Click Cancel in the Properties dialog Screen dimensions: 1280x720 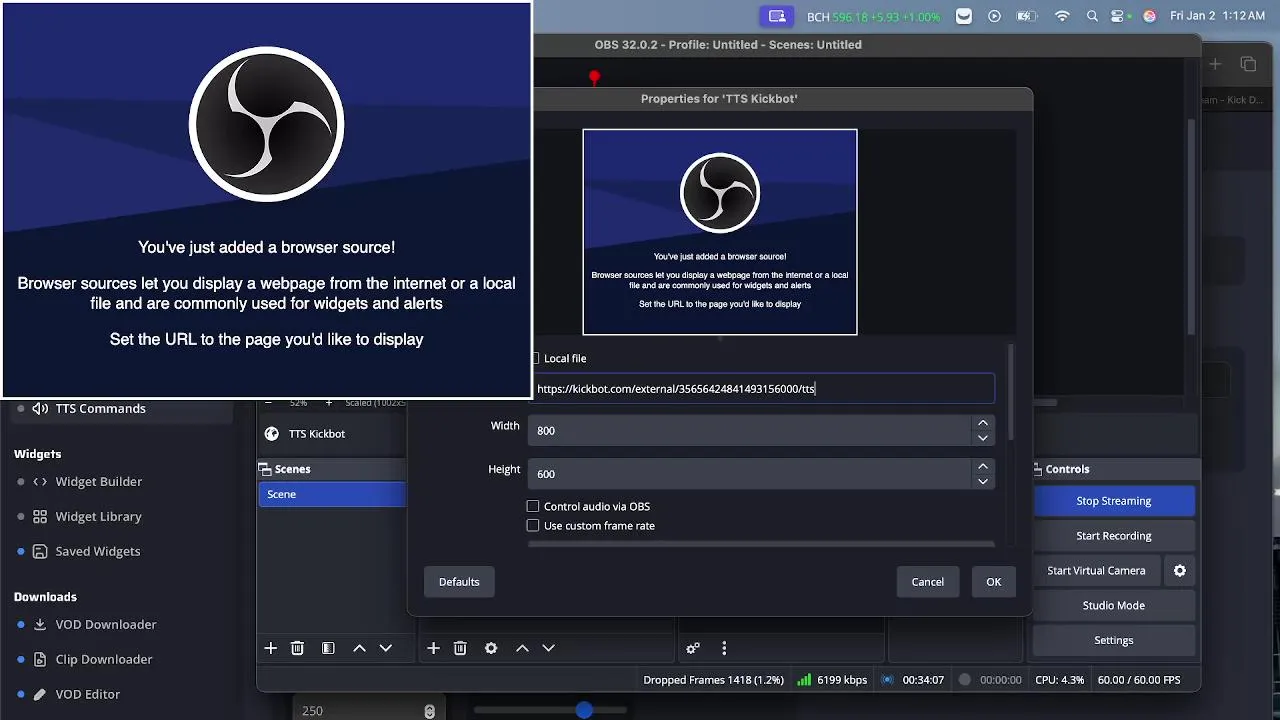[927, 582]
